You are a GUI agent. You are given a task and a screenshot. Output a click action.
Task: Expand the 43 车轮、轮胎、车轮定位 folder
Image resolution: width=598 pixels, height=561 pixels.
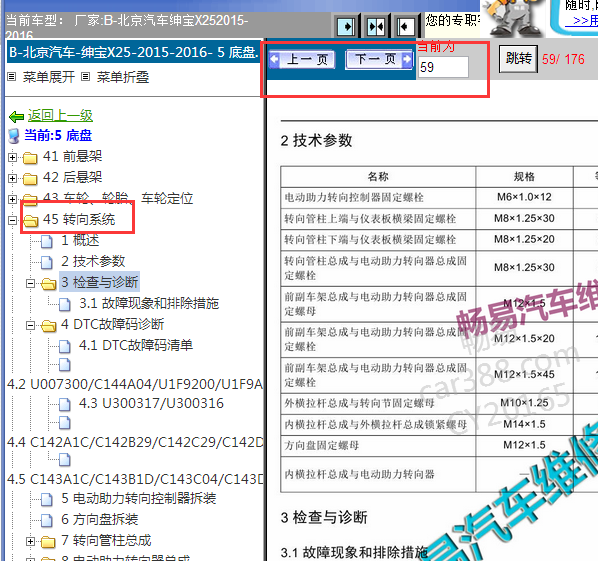(x=13, y=199)
